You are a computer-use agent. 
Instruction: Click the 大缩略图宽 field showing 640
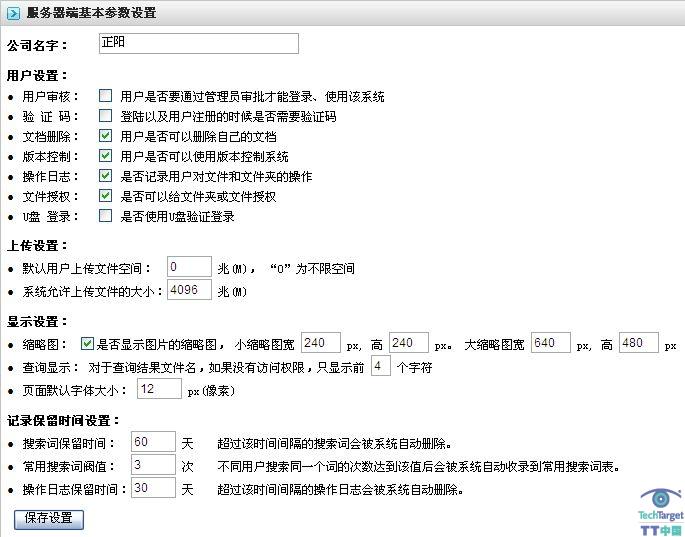(x=550, y=343)
